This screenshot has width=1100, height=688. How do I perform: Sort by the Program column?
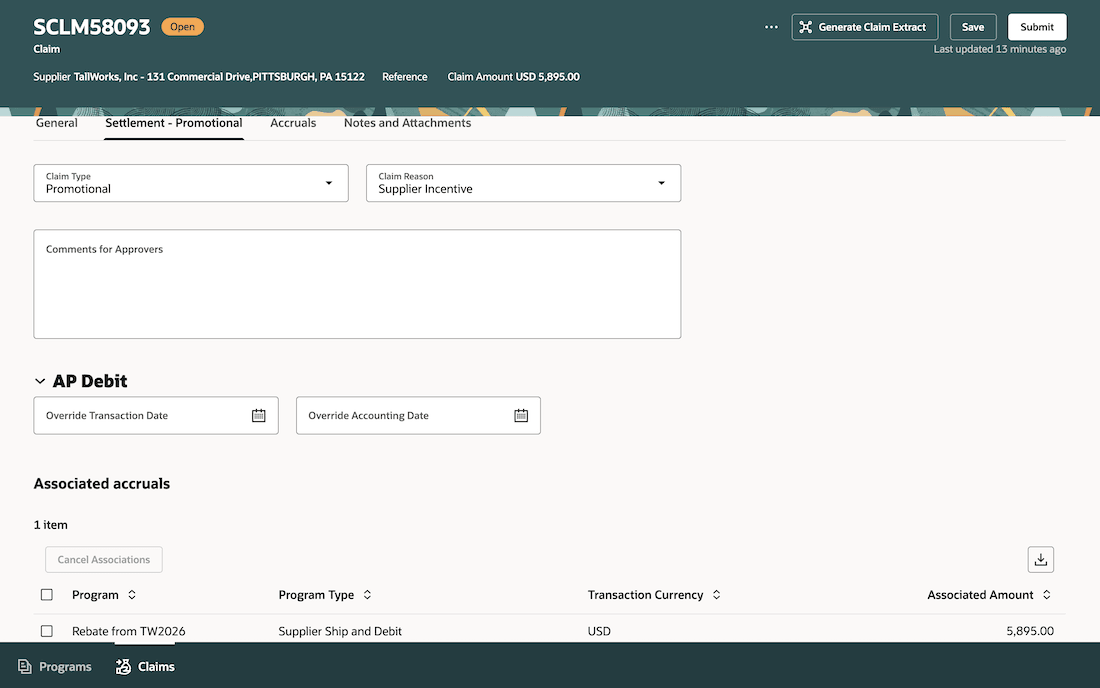[x=132, y=595]
